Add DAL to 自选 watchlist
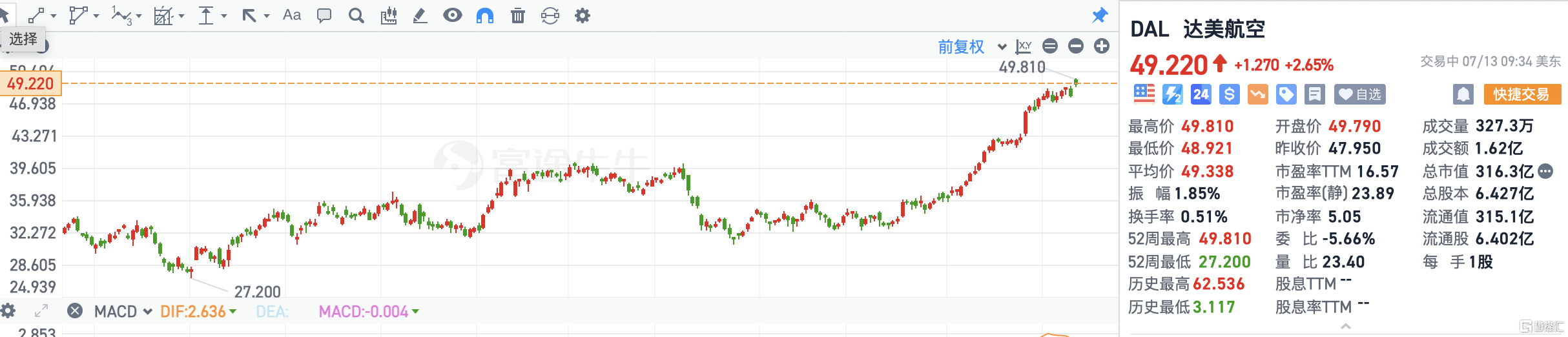 coord(1359,94)
